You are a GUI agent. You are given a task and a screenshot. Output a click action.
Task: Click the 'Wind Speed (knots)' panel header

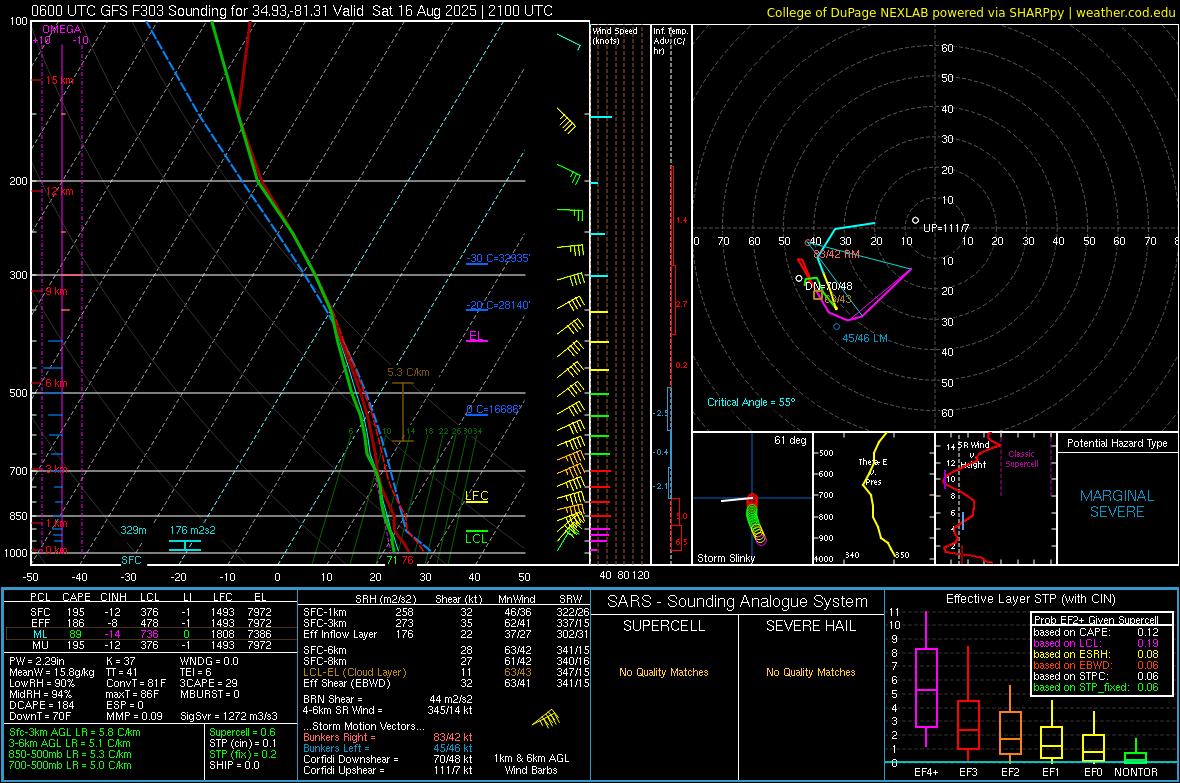[x=614, y=35]
